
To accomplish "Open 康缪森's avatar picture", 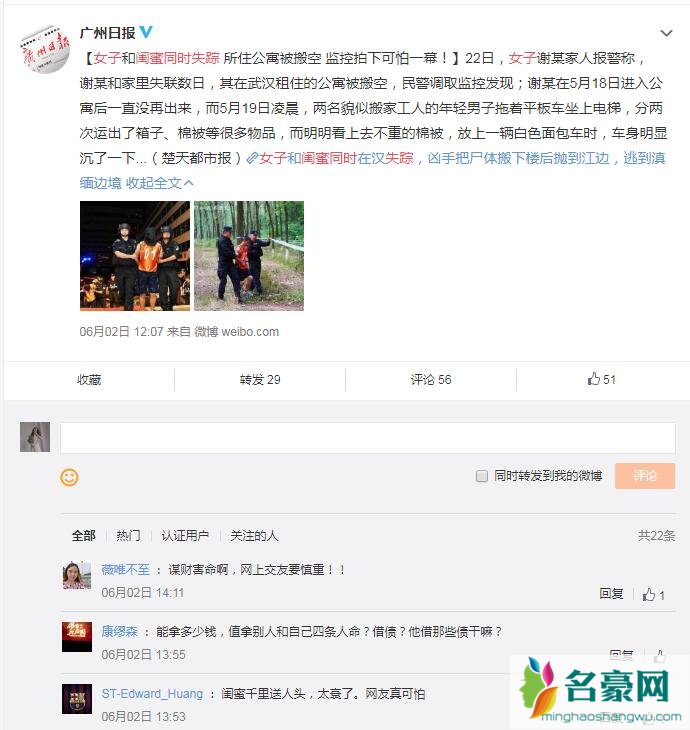I will tap(77, 637).
